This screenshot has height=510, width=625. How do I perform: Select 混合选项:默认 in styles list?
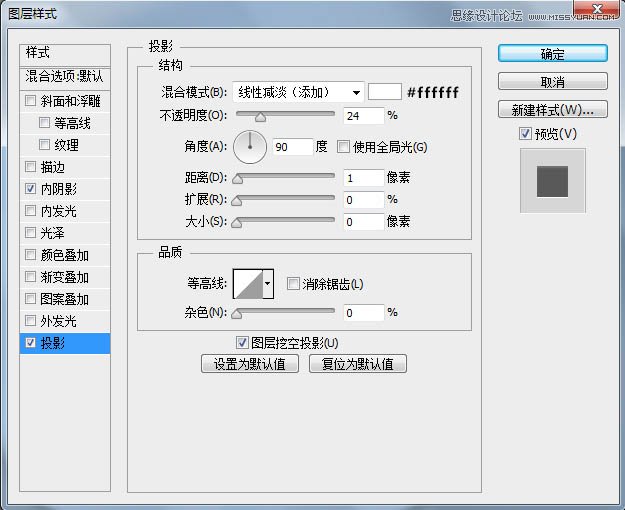(65, 76)
